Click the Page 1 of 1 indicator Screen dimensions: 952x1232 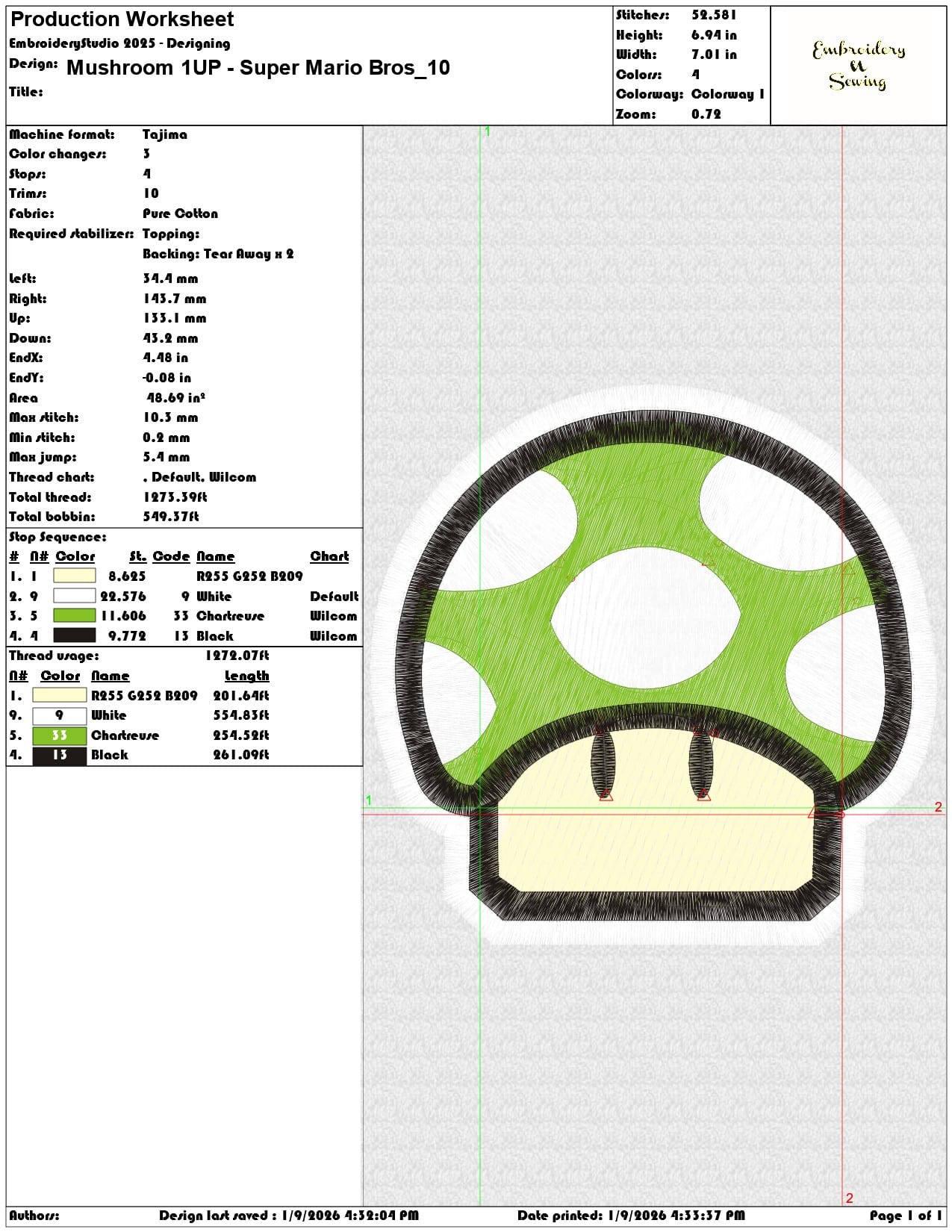pyautogui.click(x=906, y=1216)
